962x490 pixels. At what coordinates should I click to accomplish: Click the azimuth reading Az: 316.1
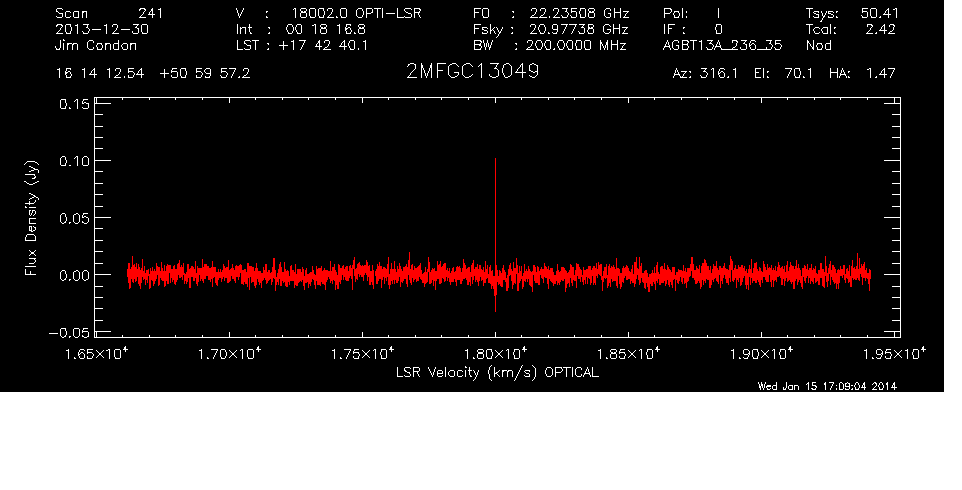(x=705, y=74)
